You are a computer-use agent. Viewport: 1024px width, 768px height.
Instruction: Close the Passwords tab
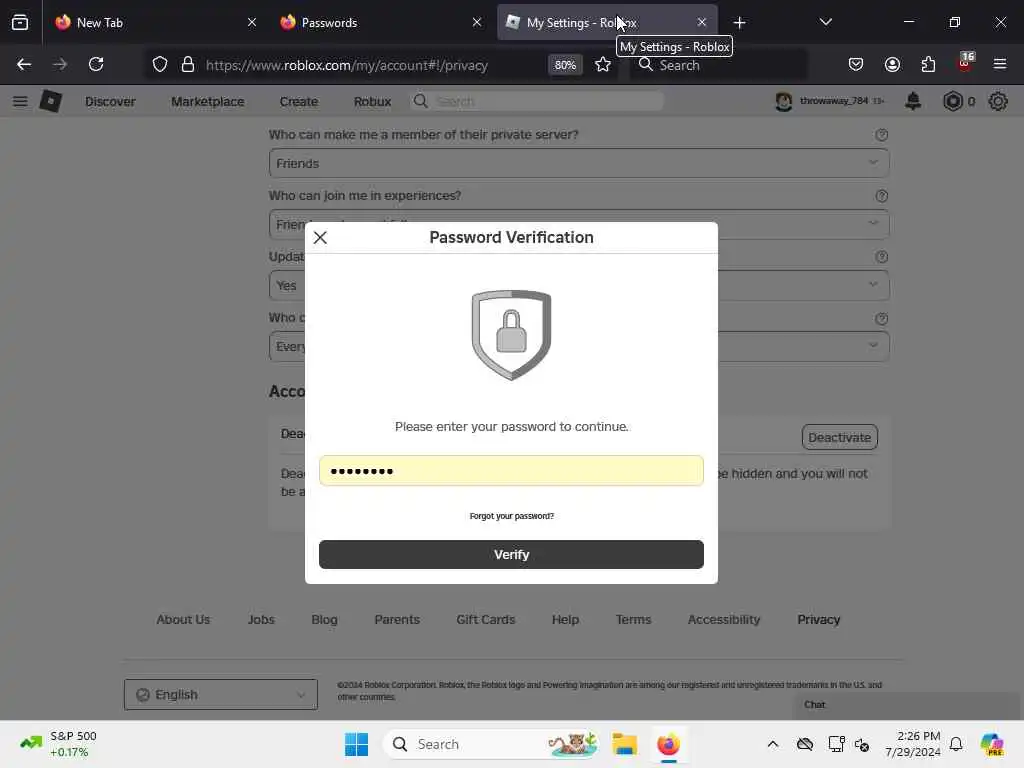click(x=477, y=22)
